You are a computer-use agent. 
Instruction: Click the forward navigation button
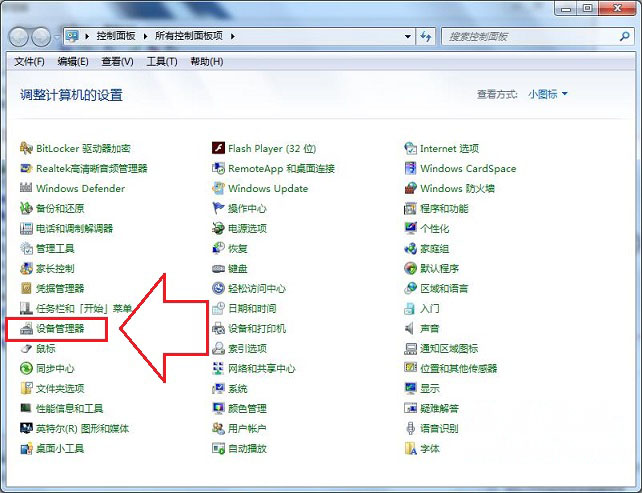click(41, 37)
